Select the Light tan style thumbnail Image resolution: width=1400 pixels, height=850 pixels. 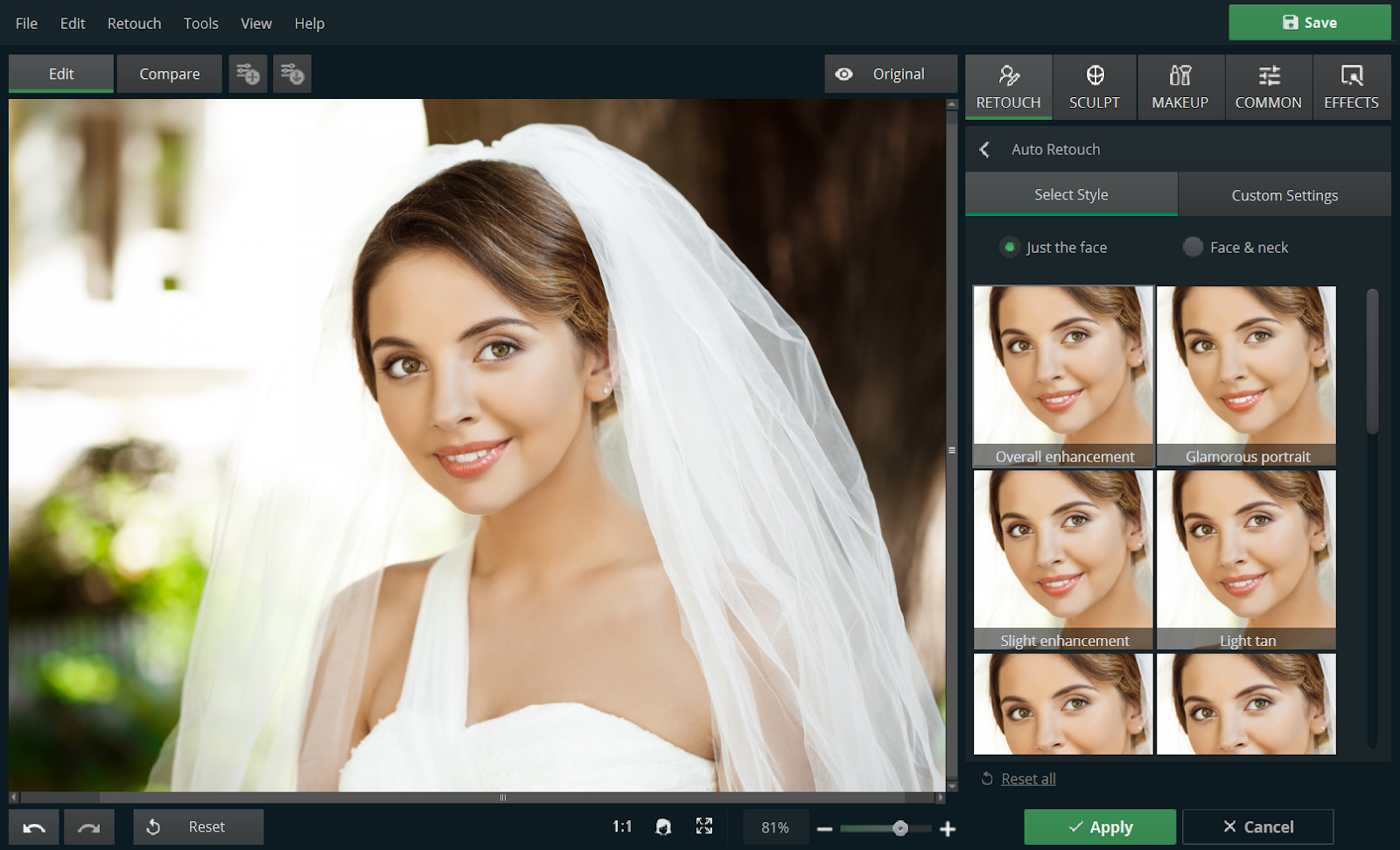point(1245,560)
